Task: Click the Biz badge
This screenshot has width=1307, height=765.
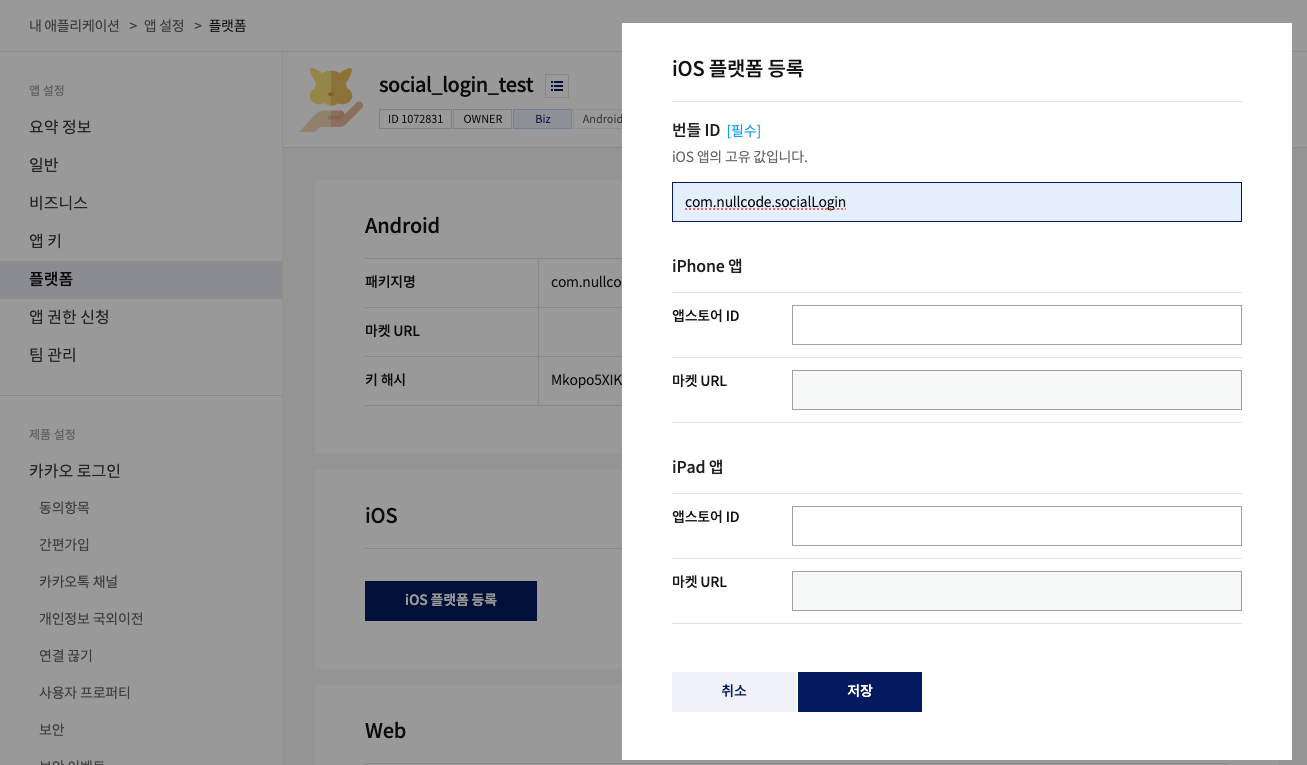Action: (x=543, y=119)
